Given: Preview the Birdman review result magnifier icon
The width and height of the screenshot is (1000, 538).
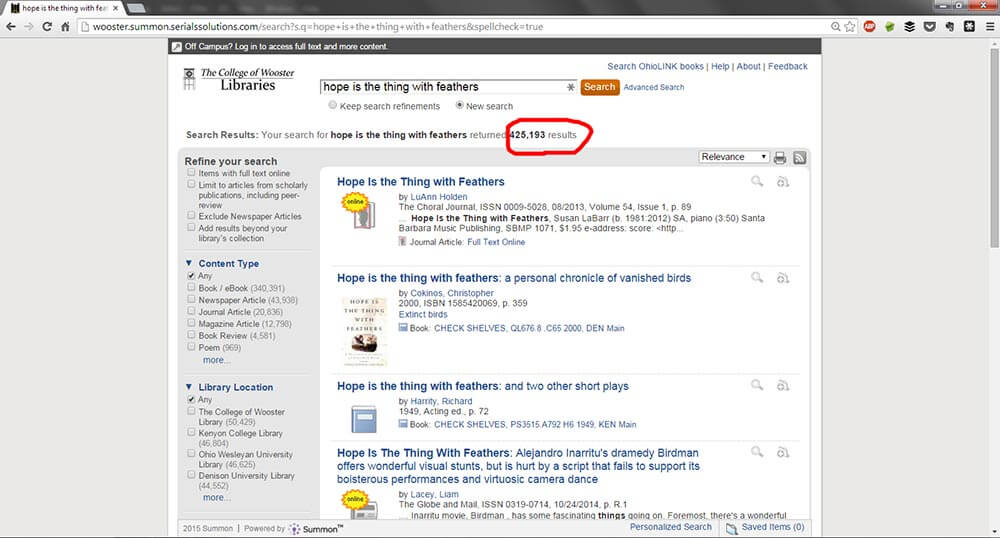Looking at the screenshot, I should click(757, 452).
